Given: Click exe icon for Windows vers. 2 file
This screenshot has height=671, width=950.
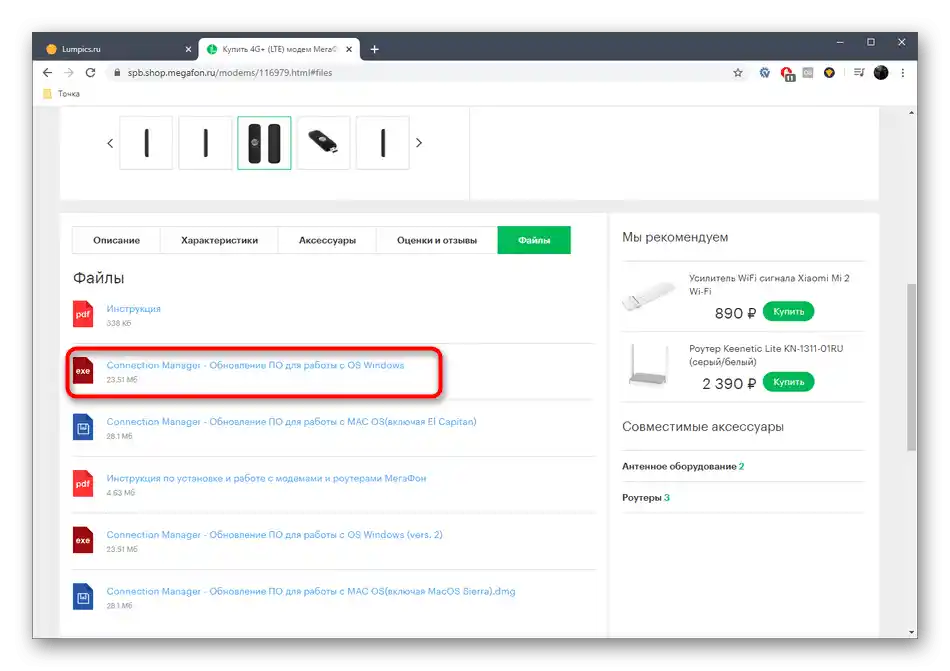Looking at the screenshot, I should tap(83, 540).
